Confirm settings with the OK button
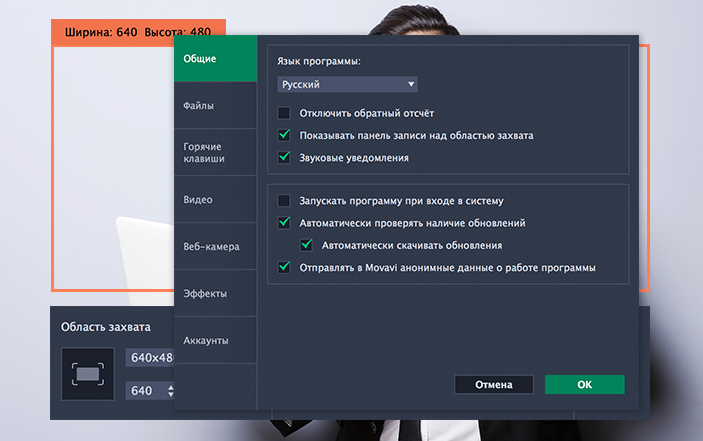The image size is (703, 441). click(x=584, y=384)
